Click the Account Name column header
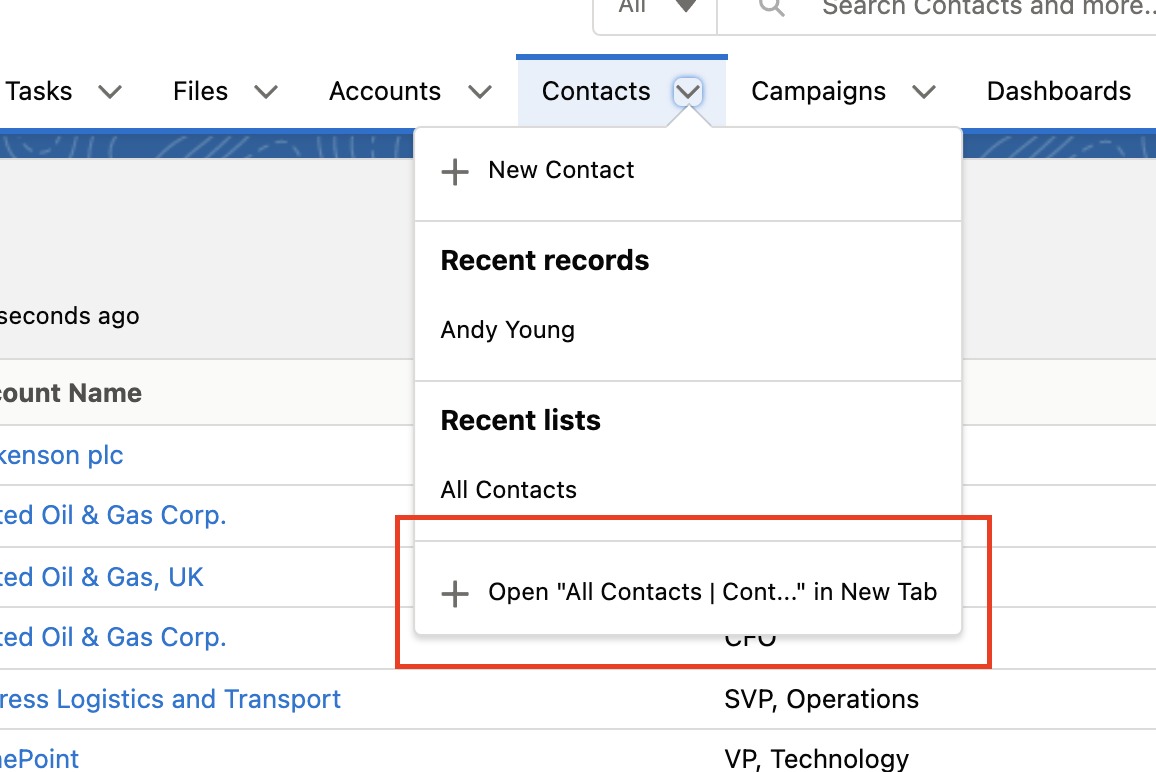The width and height of the screenshot is (1156, 772). click(x=71, y=393)
